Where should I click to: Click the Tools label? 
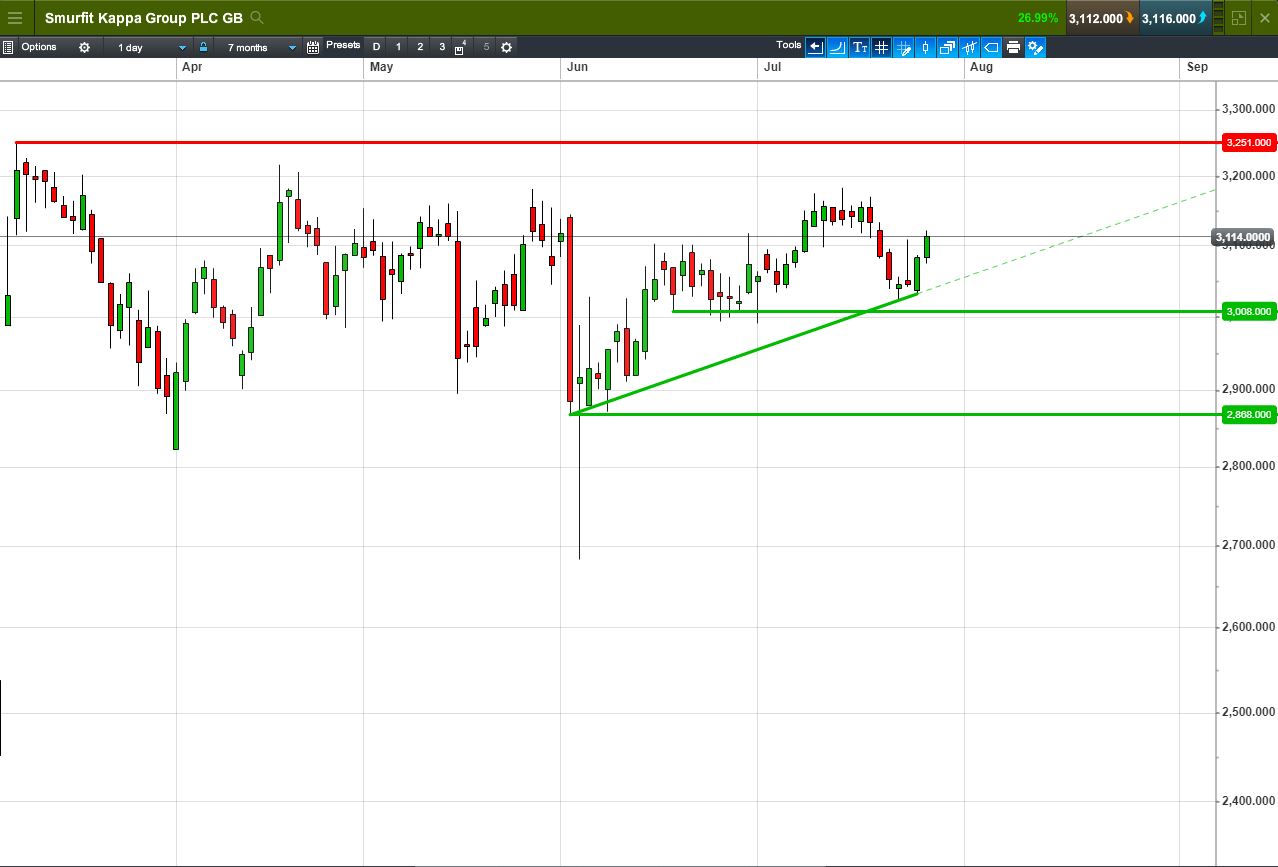point(789,45)
